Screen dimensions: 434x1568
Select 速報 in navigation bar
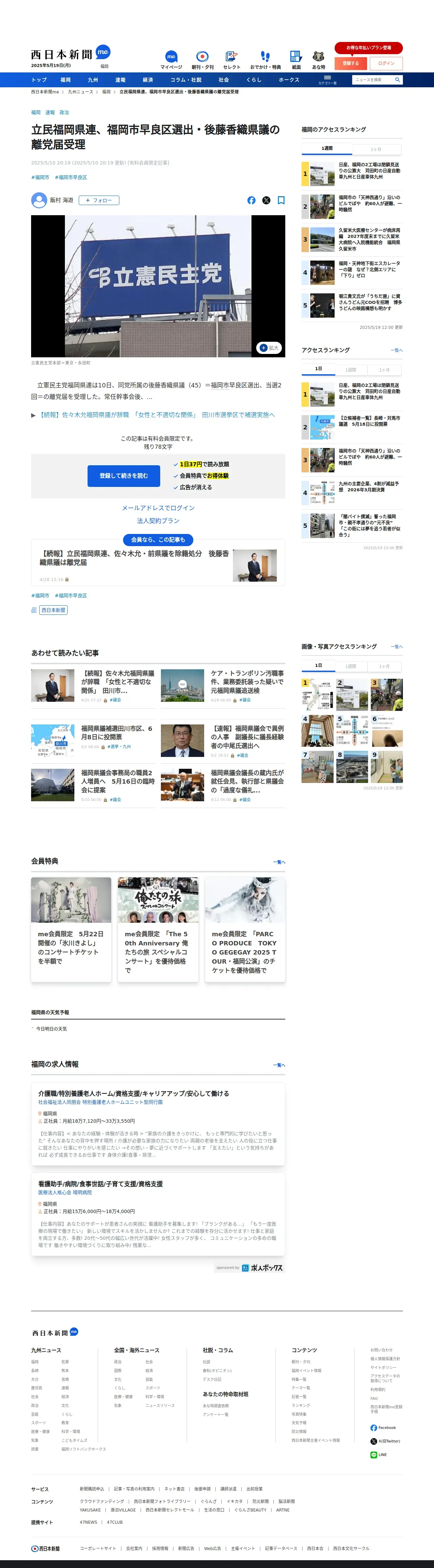(x=120, y=80)
